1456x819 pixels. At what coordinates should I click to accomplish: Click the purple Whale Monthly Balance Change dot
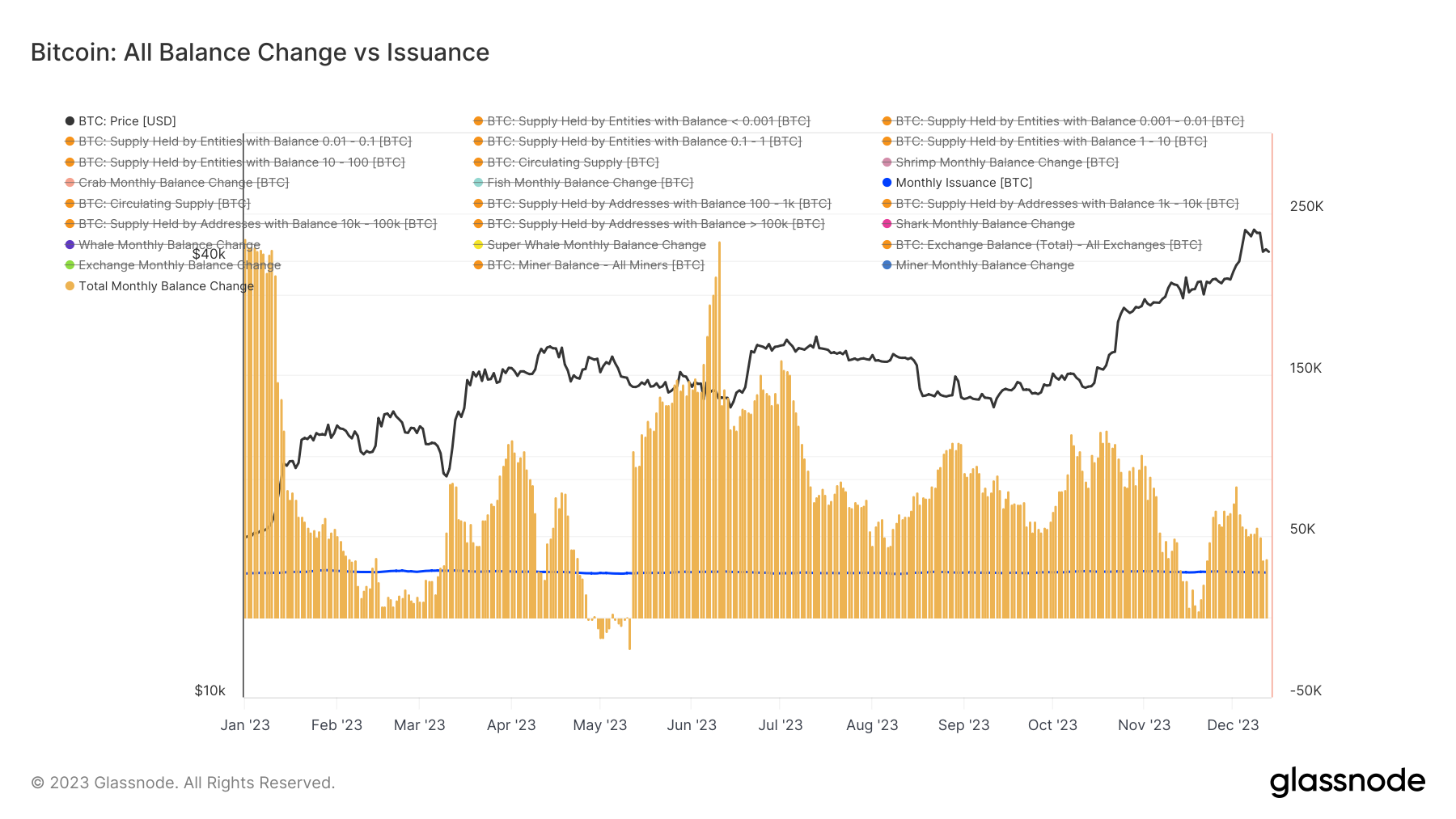point(70,245)
